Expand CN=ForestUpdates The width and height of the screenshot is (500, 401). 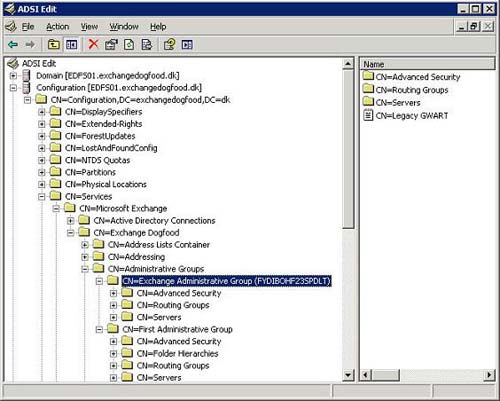click(42, 136)
